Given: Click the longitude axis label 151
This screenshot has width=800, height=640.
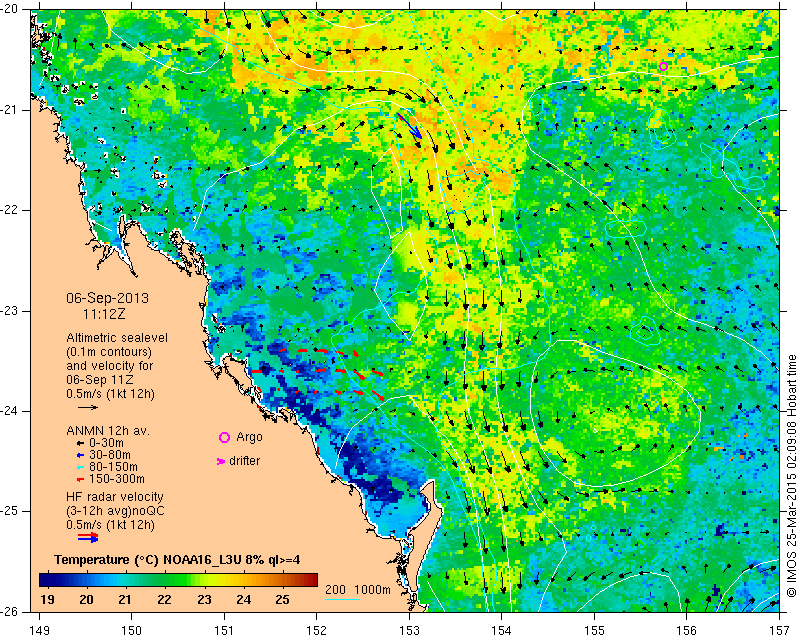Looking at the screenshot, I should 224,630.
